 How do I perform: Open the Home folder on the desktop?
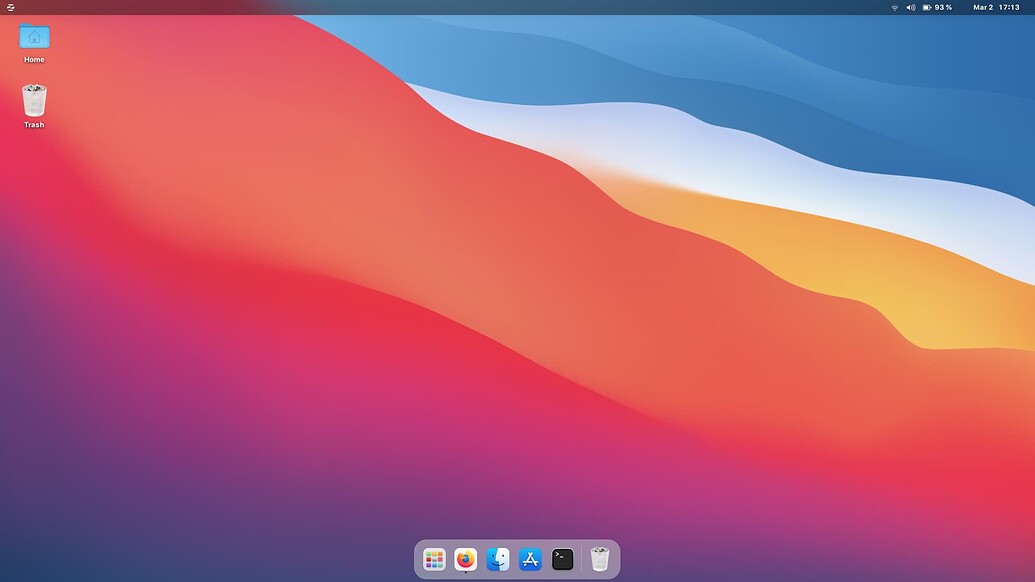(x=34, y=37)
